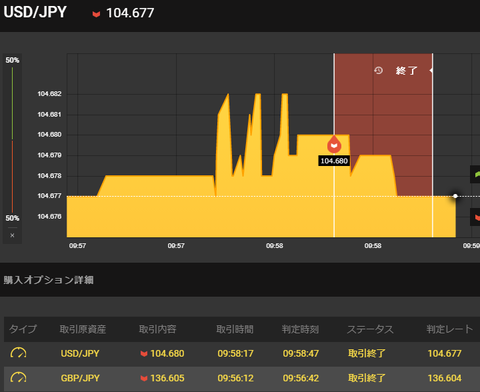
Task: Click the 判定レート column header
Action: pyautogui.click(x=450, y=329)
